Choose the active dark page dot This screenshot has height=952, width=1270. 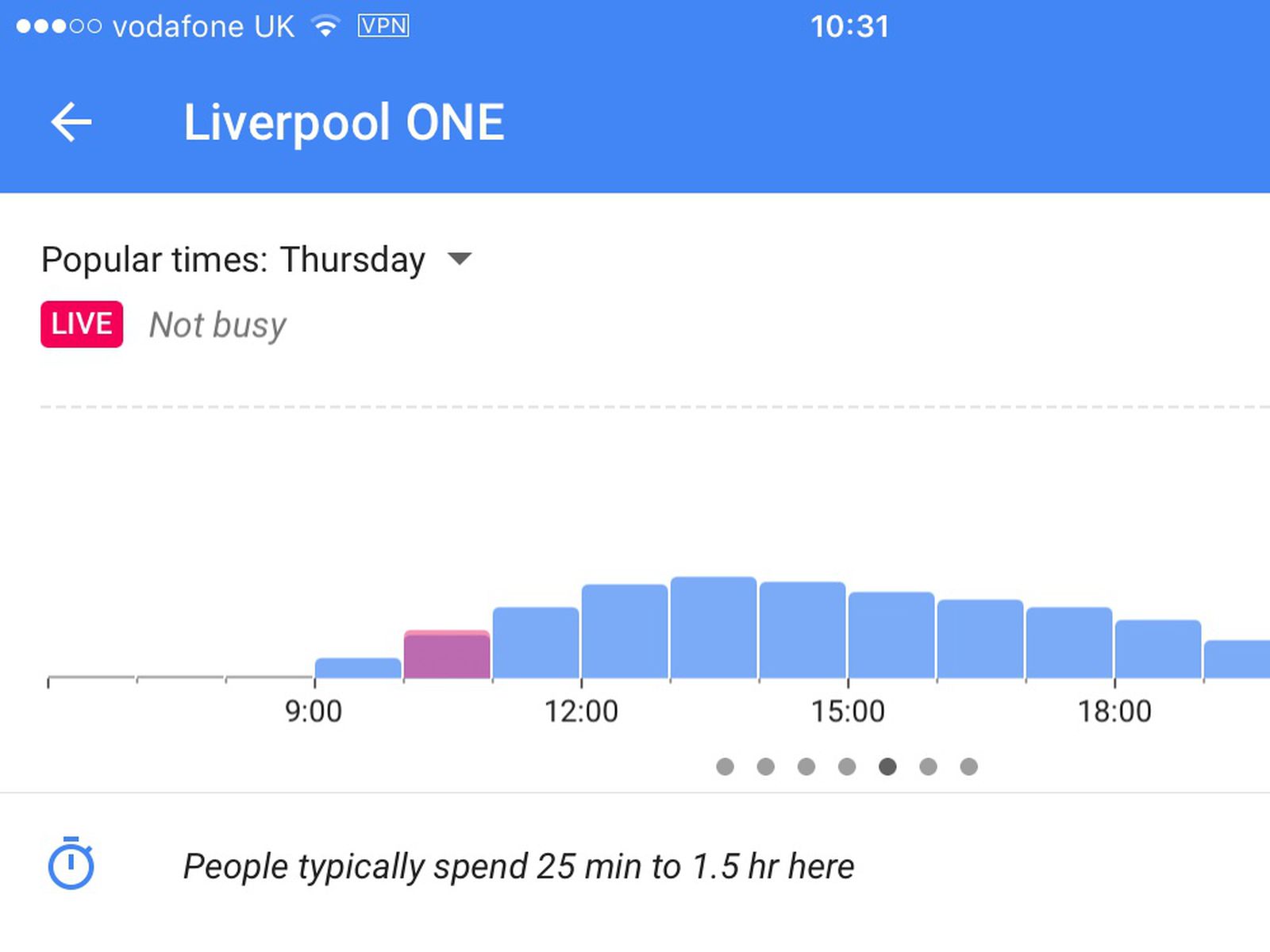click(x=887, y=766)
